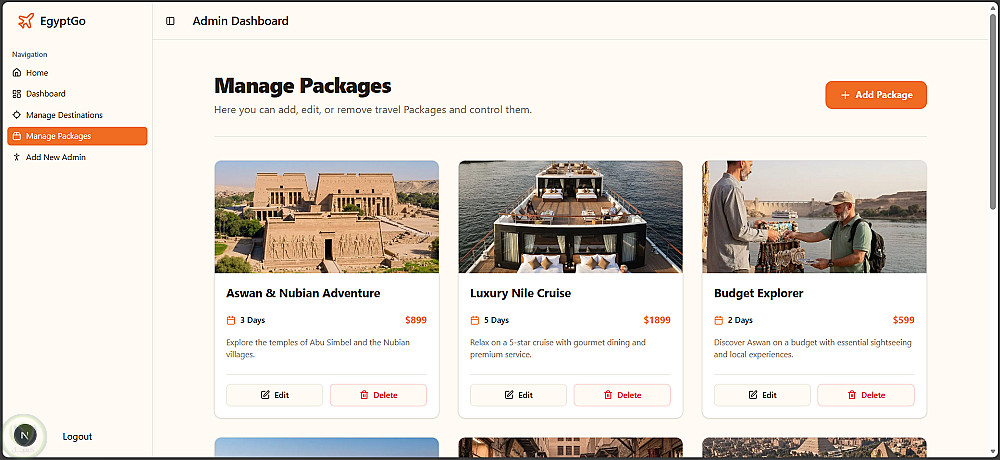Click the Home house icon
This screenshot has height=460, width=1000.
[x=17, y=73]
